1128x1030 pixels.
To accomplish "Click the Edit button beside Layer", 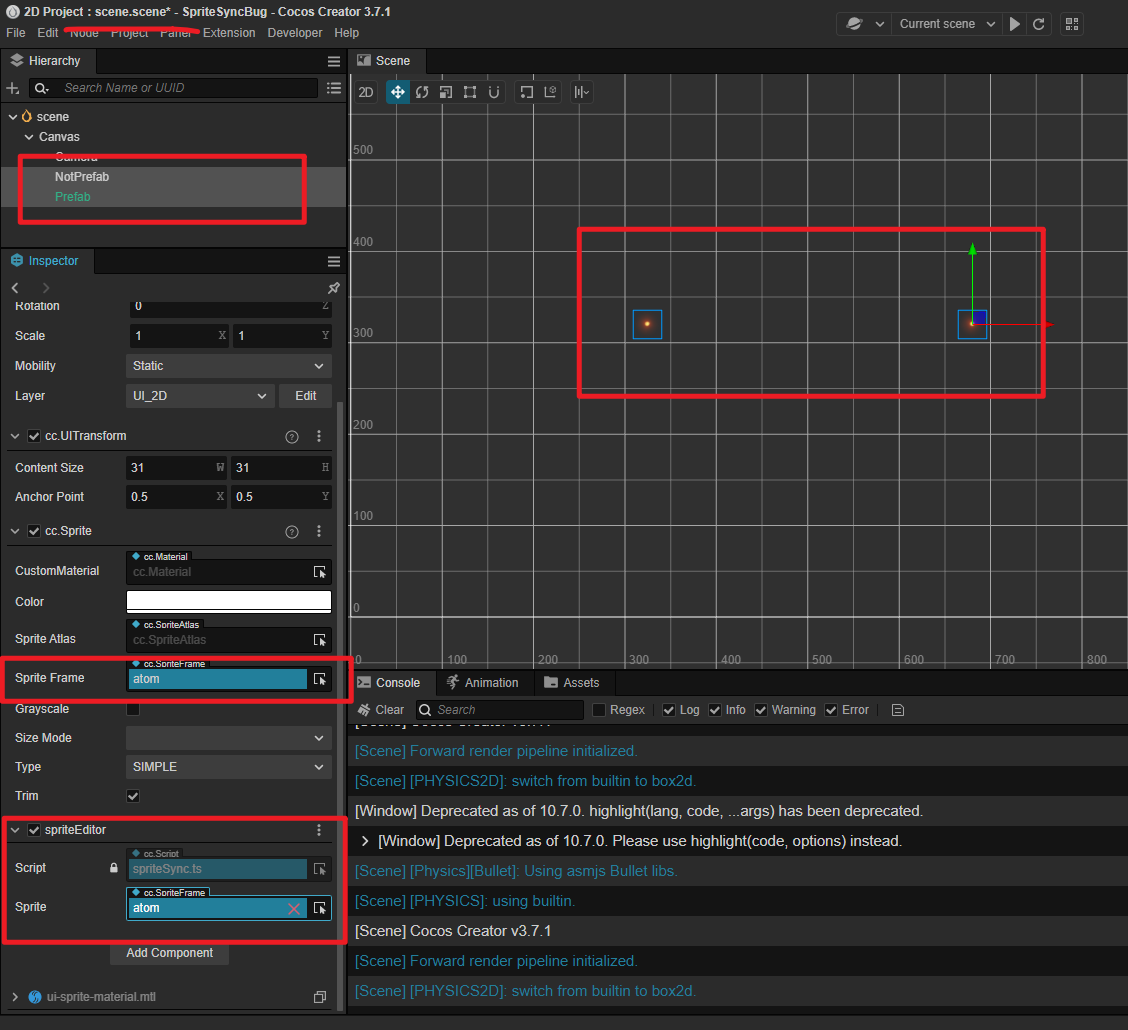I will coord(305,396).
